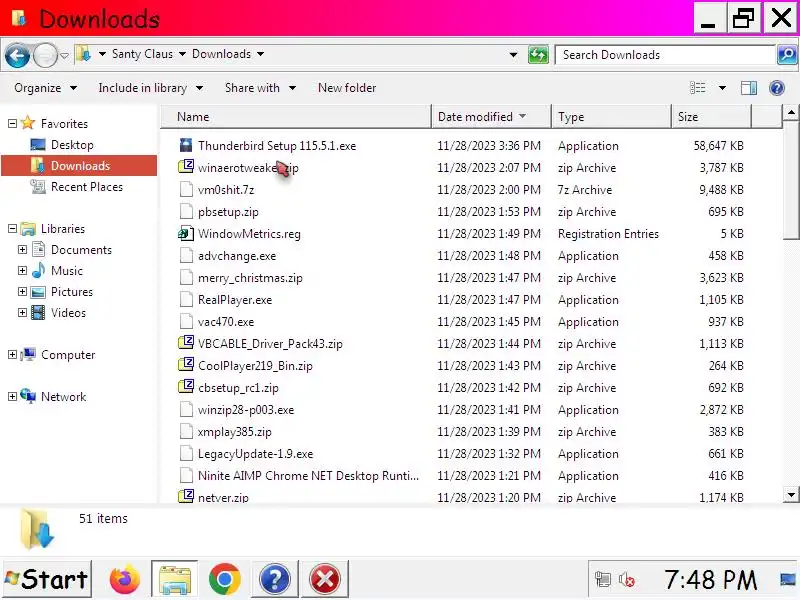Screen dimensions: 800x600
Task: Open the address bar previous locations dropdown
Action: (x=513, y=55)
